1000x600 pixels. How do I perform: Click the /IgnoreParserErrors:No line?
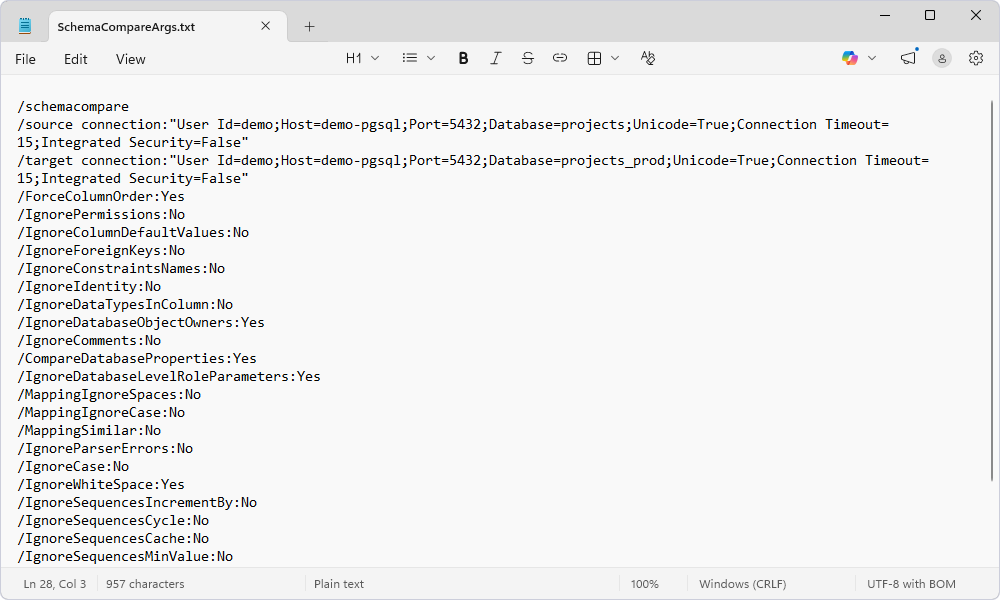pos(105,448)
